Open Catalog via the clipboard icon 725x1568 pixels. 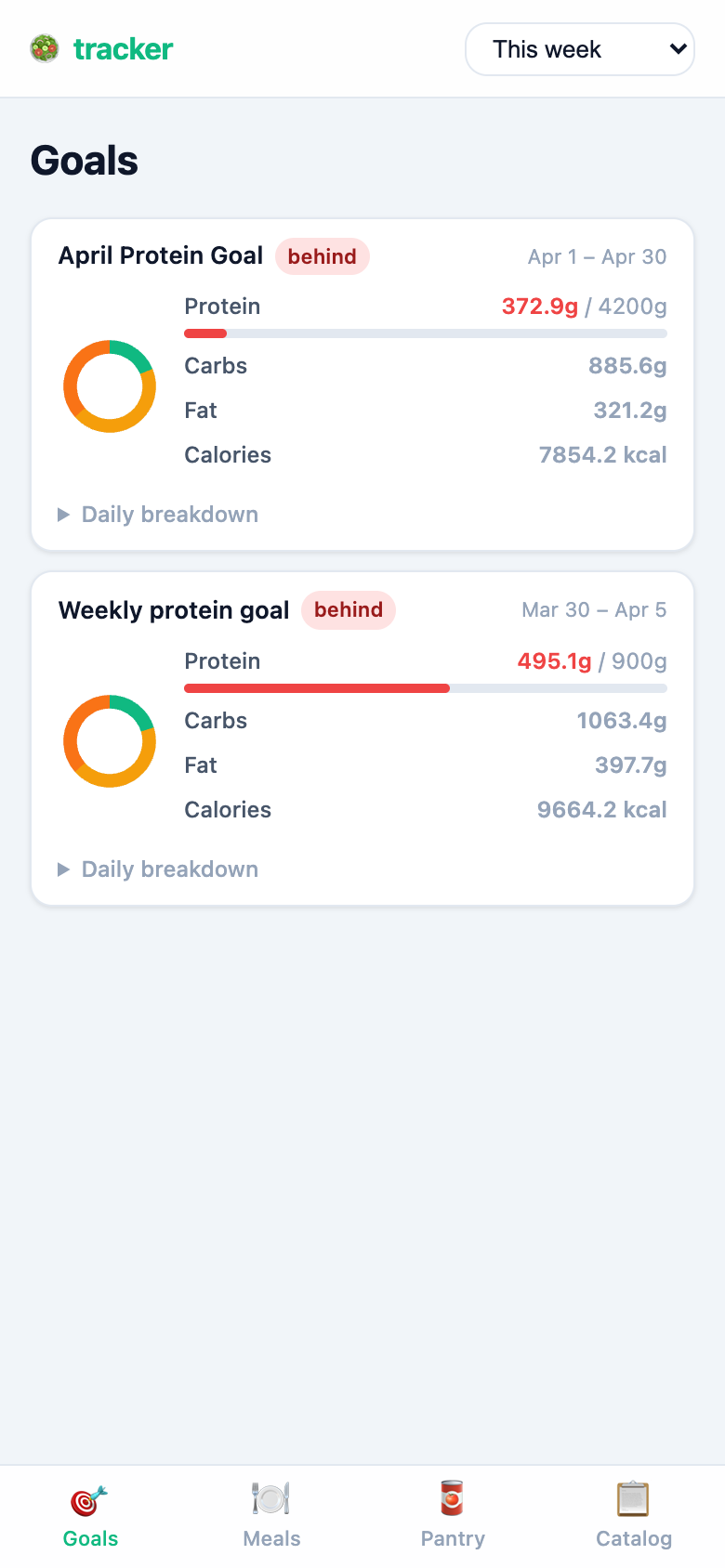coord(633,1499)
